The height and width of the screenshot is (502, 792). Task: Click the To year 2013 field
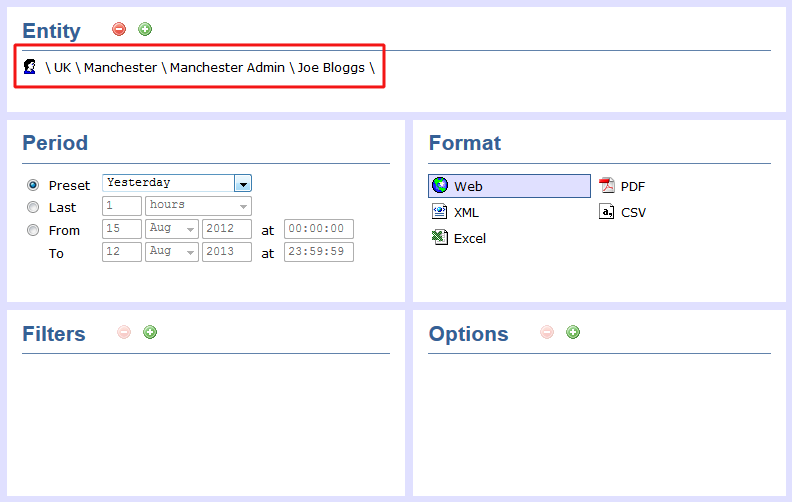pyautogui.click(x=226, y=252)
